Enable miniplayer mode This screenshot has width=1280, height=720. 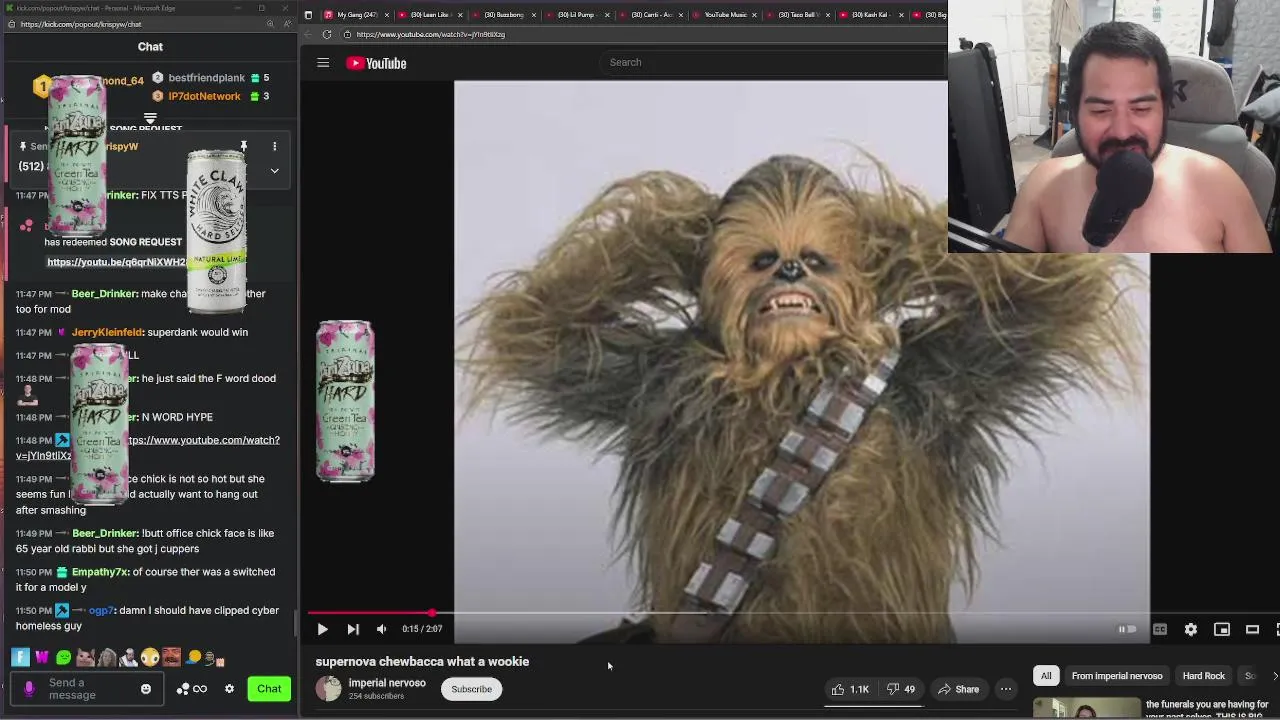coord(1221,629)
